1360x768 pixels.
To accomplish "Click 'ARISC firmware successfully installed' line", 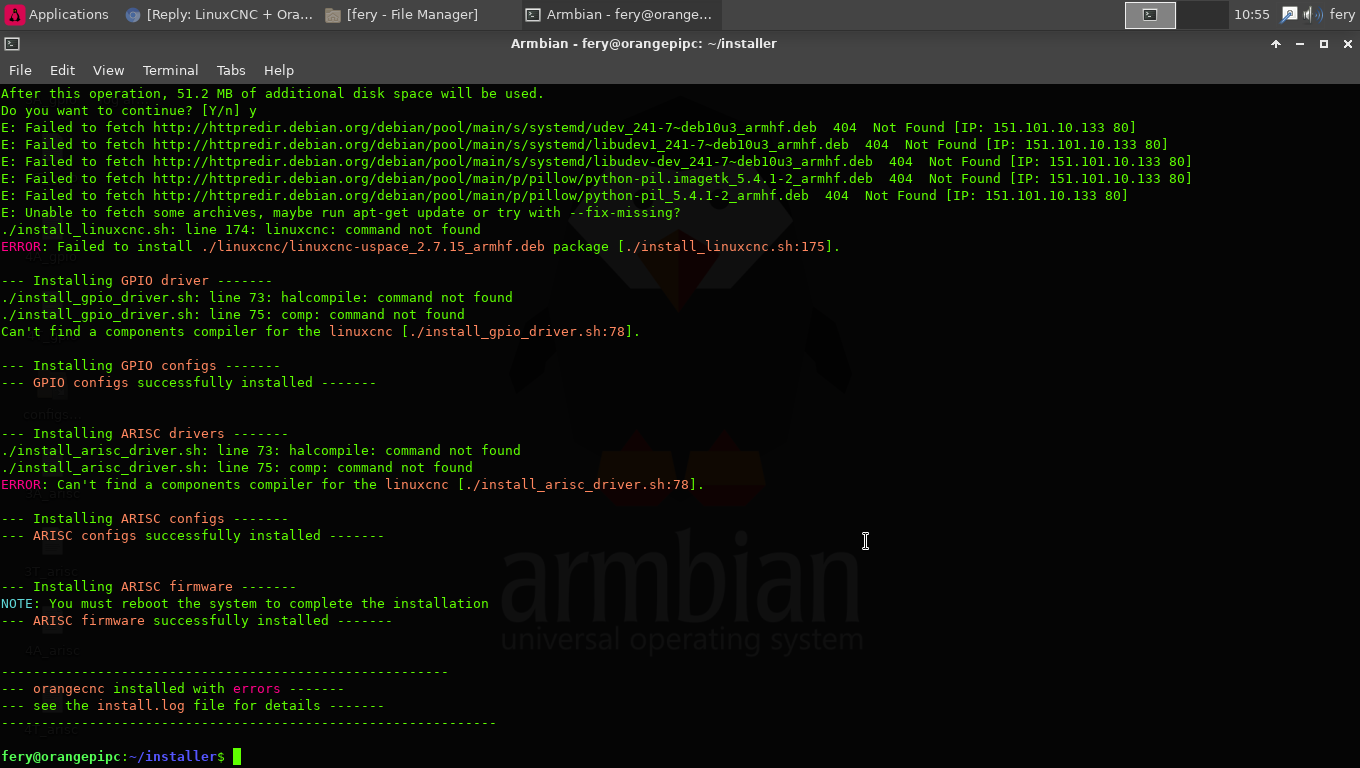I will click(x=197, y=621).
